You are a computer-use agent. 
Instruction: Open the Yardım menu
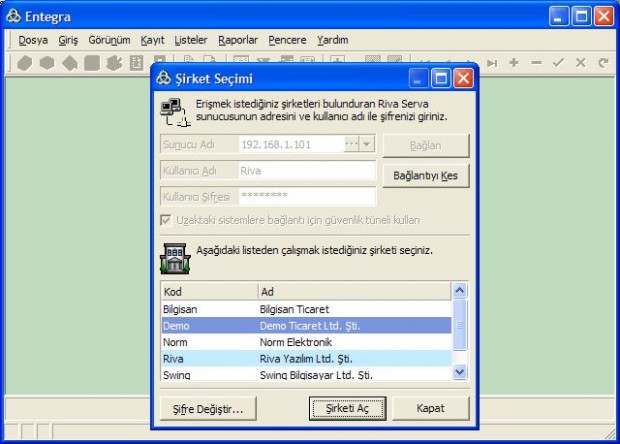[333, 40]
